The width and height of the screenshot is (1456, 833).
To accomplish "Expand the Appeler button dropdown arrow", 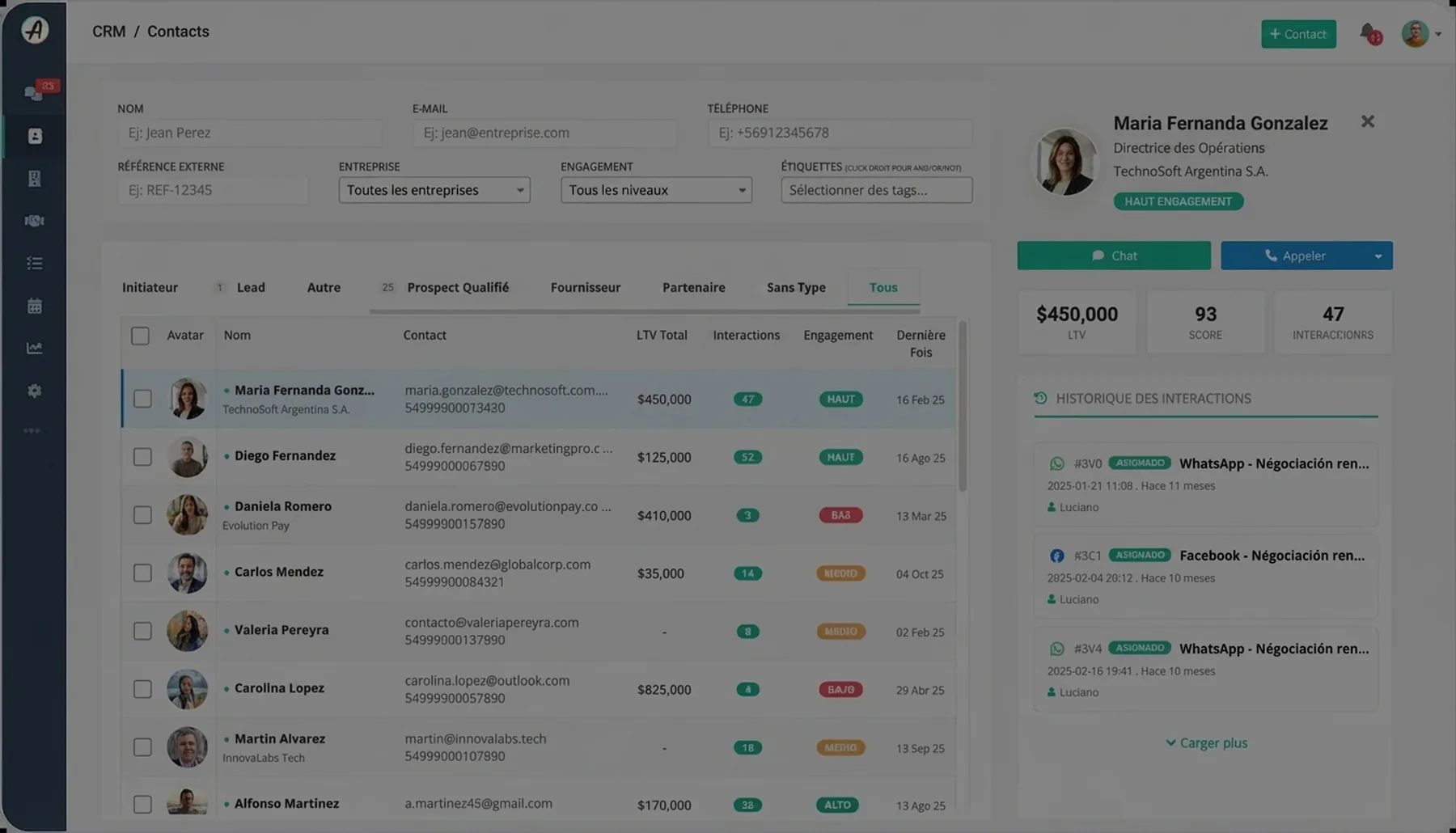I will click(1378, 256).
